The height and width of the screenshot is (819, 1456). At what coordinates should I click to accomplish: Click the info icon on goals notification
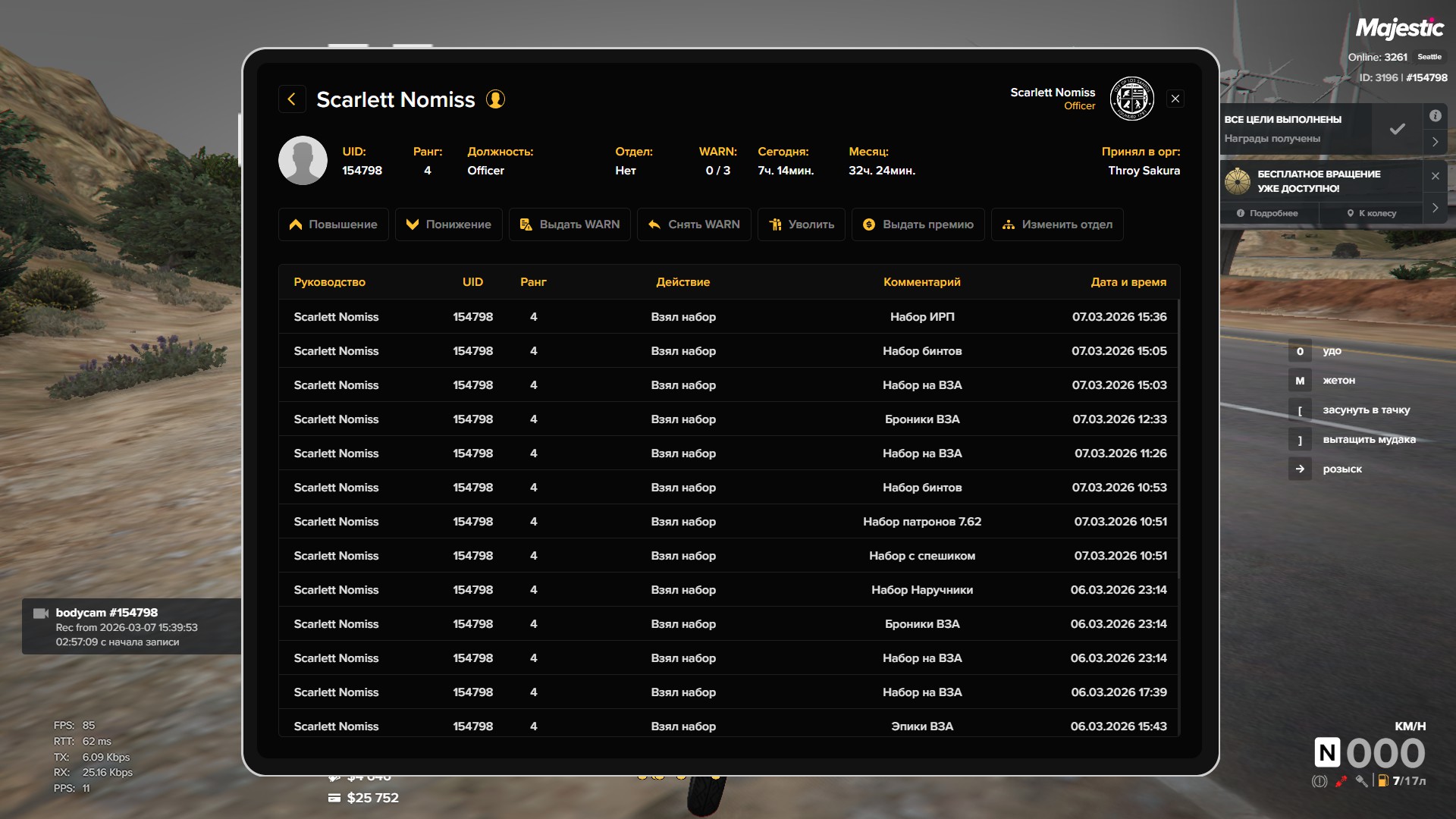pos(1435,116)
